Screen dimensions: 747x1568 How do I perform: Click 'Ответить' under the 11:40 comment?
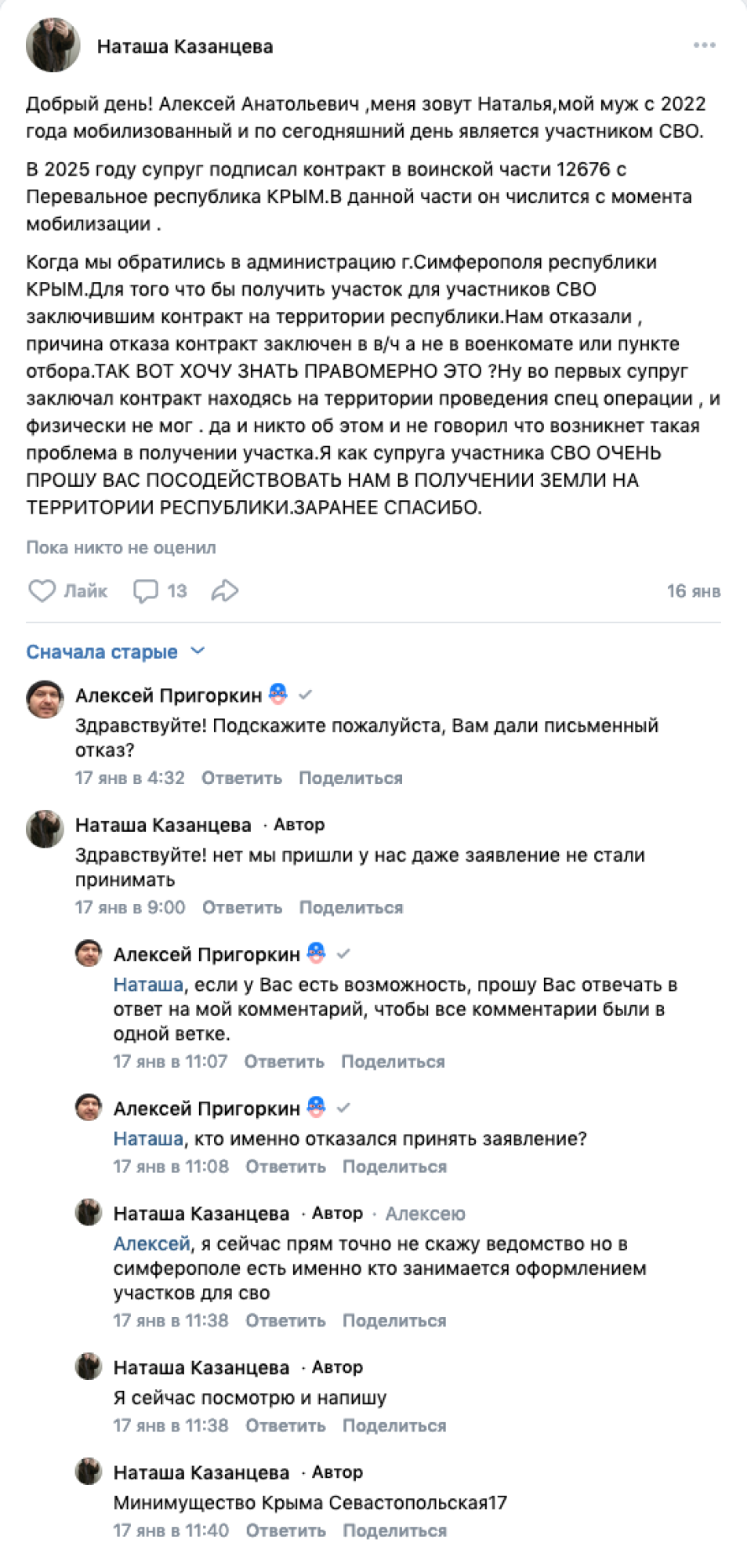285,1531
